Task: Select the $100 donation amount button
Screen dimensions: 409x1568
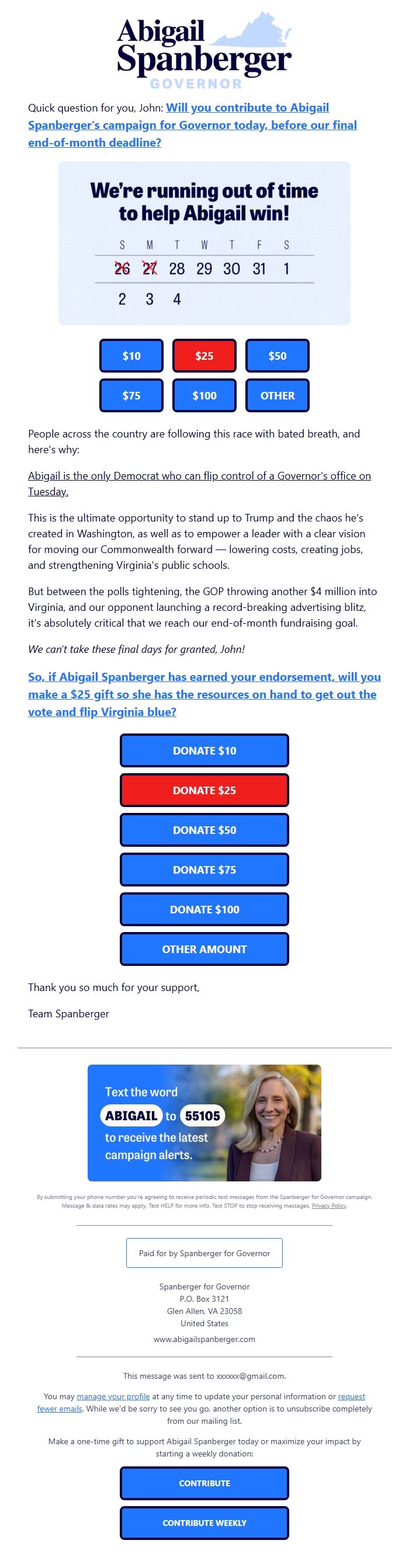Action: coord(204,396)
